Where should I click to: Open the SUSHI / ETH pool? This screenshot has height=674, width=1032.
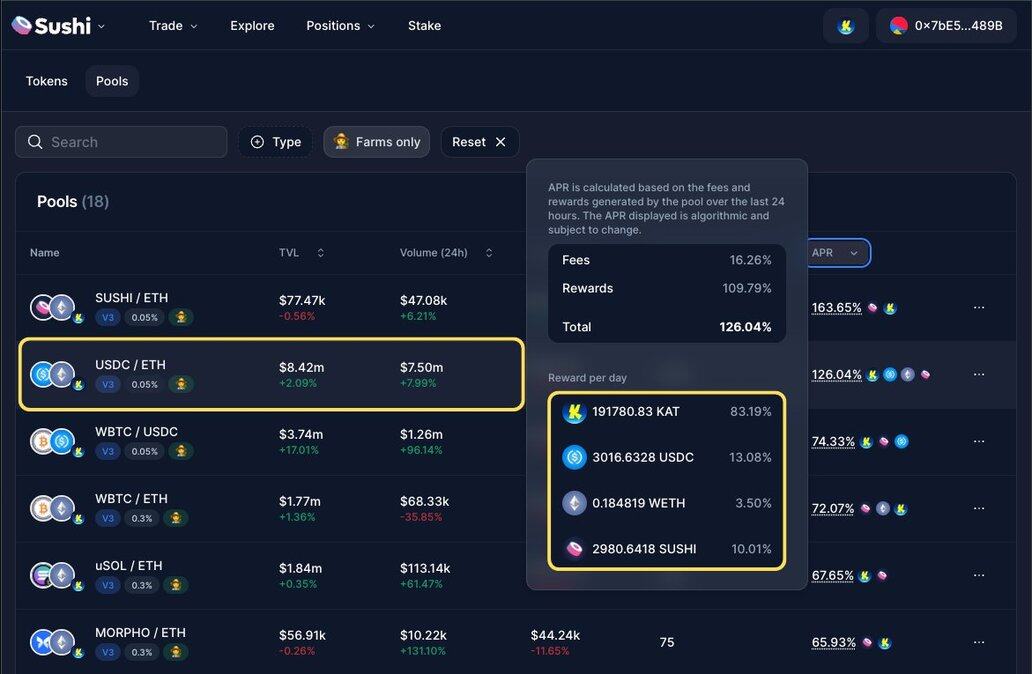(132, 298)
